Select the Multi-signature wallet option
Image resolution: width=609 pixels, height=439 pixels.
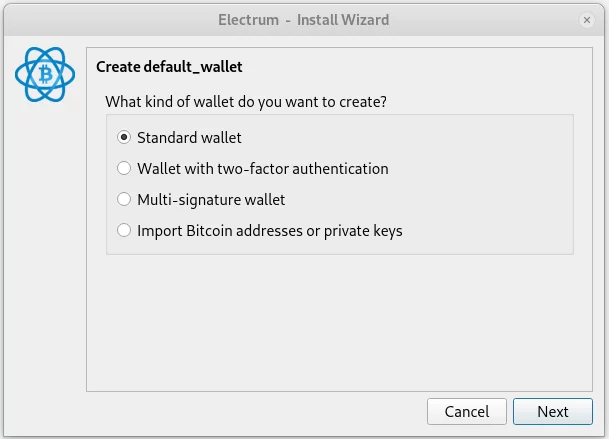tap(201, 200)
